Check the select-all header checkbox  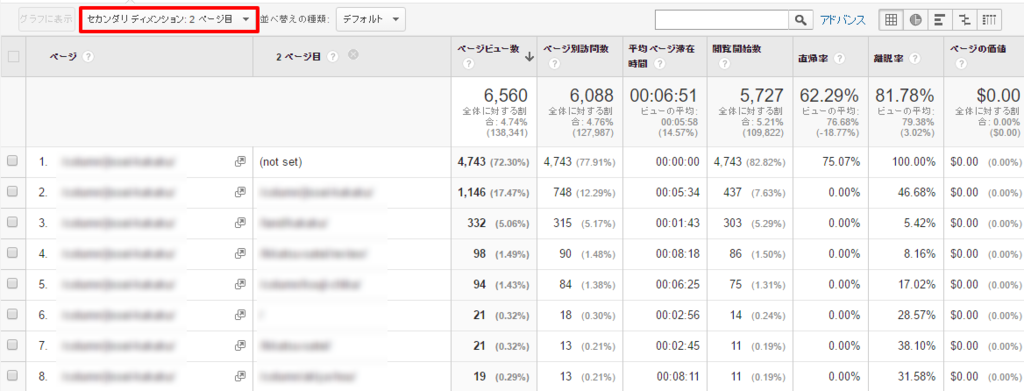click(x=13, y=57)
